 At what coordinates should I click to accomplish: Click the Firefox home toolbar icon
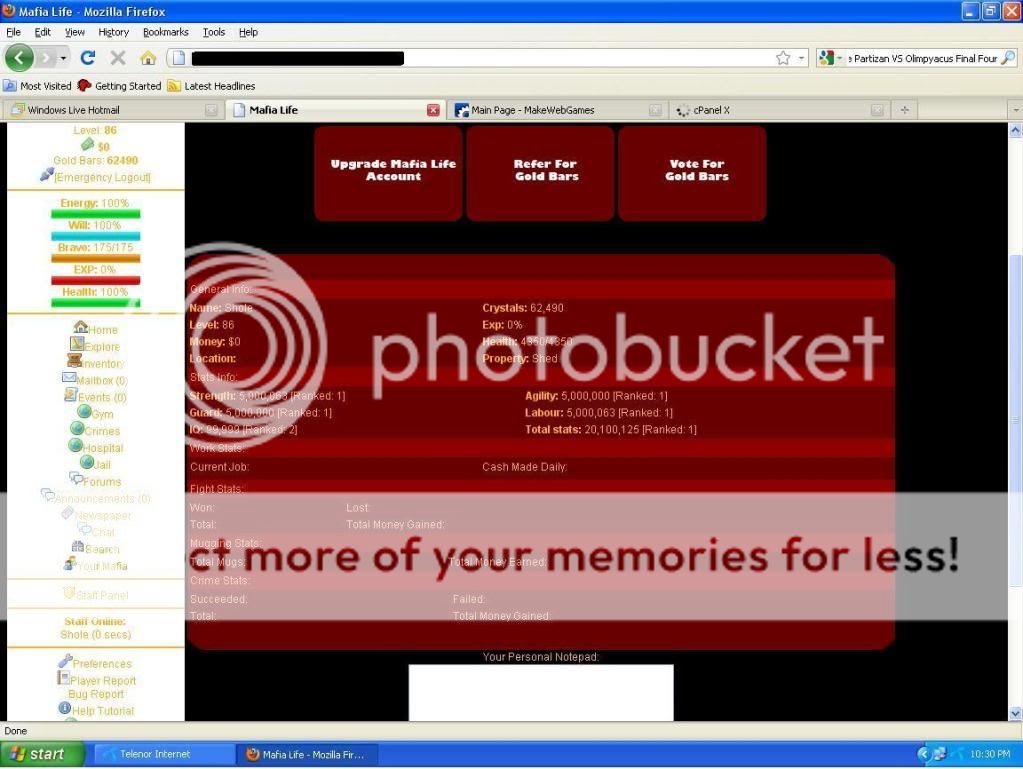point(148,58)
